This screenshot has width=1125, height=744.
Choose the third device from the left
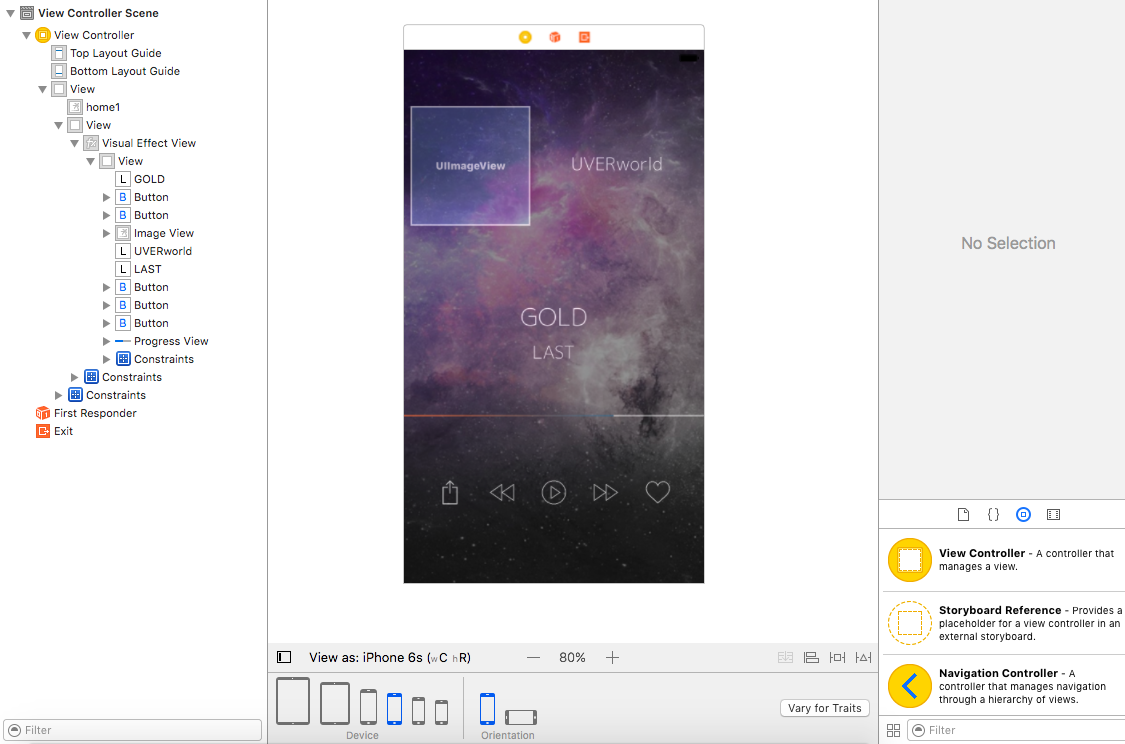pyautogui.click(x=368, y=707)
